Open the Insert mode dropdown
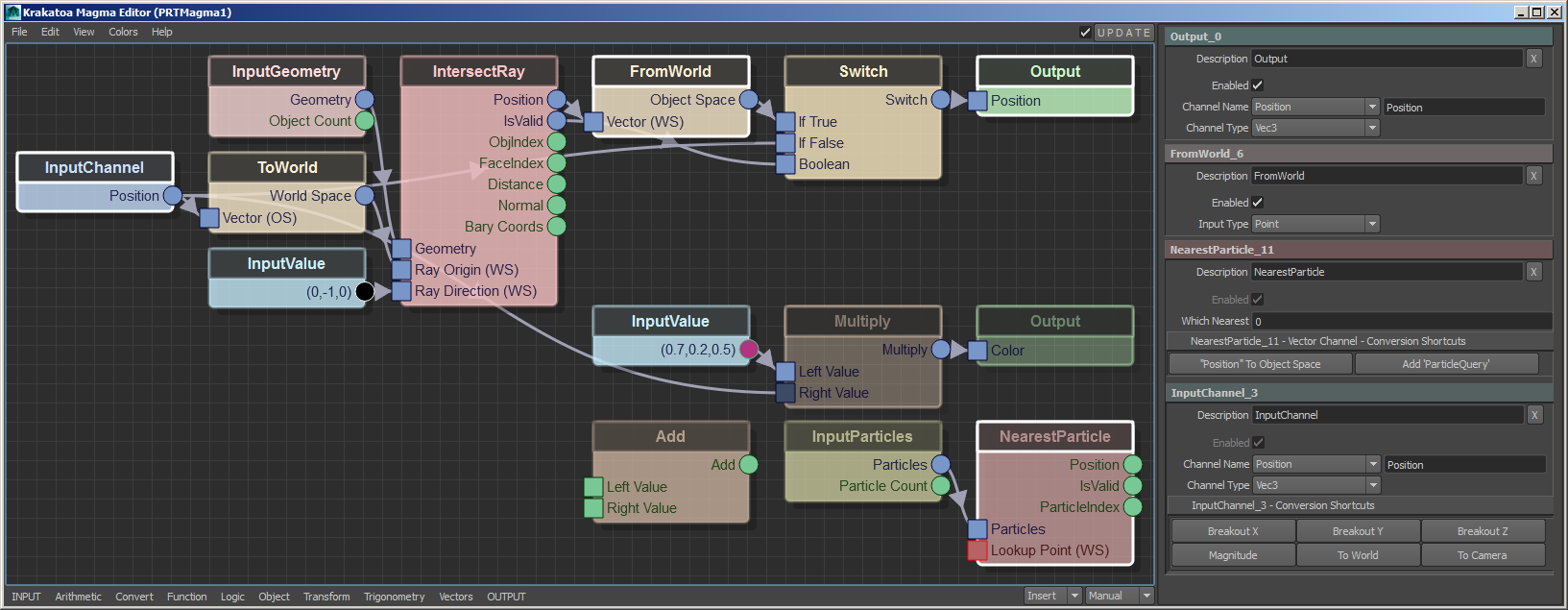 click(x=1053, y=596)
